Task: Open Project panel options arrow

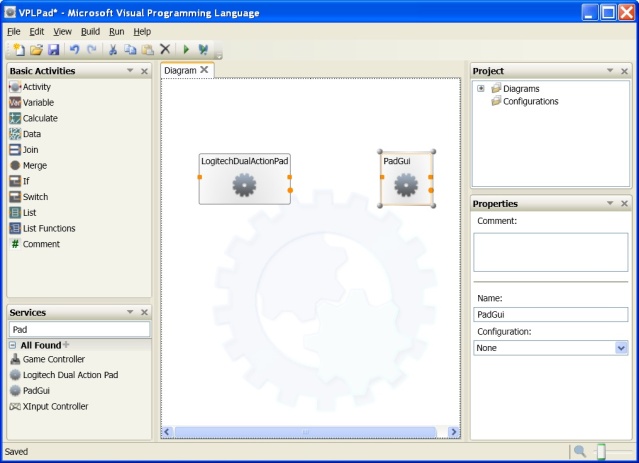Action: [610, 71]
